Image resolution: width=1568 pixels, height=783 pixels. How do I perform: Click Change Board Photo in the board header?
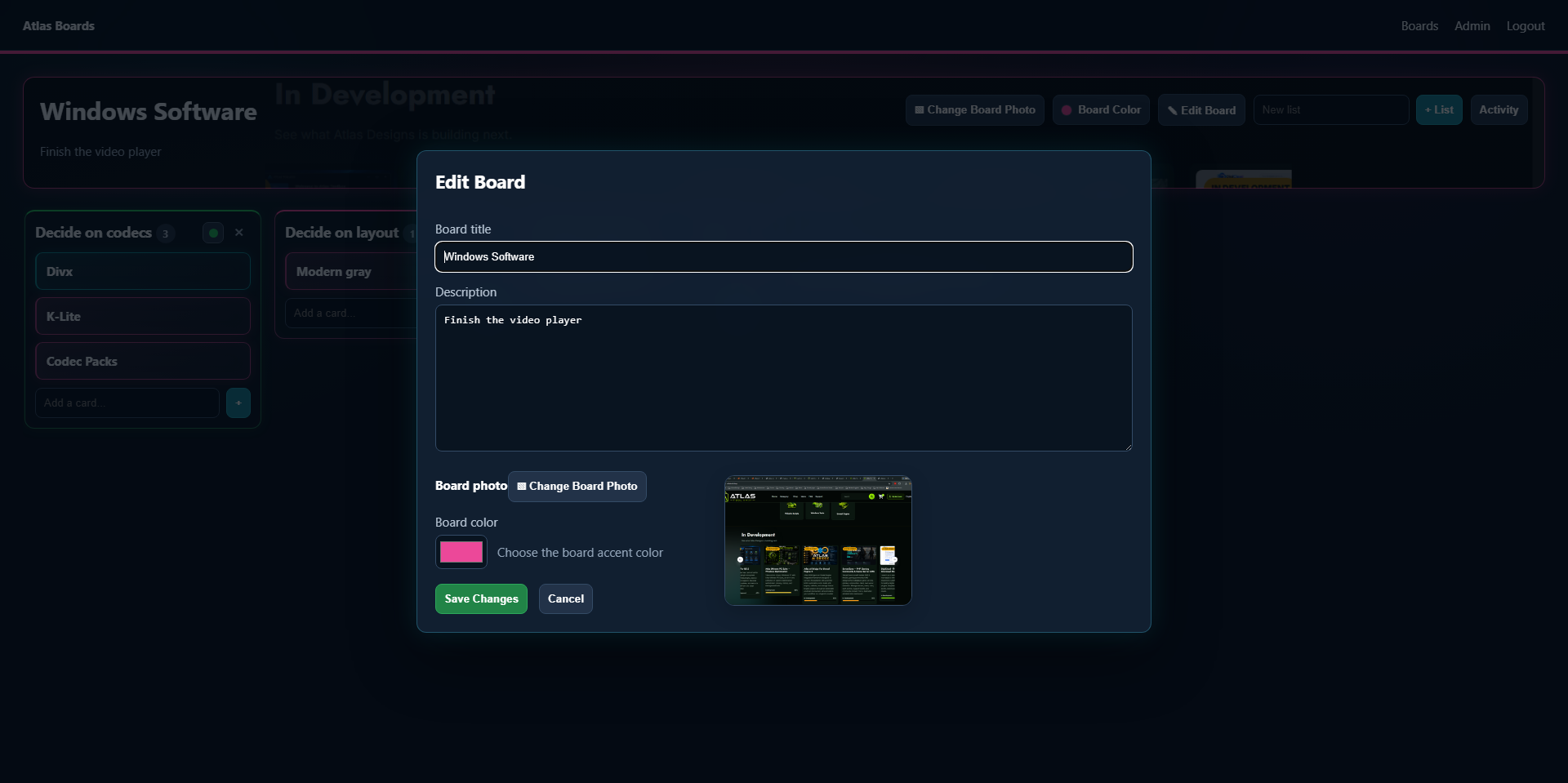(974, 109)
